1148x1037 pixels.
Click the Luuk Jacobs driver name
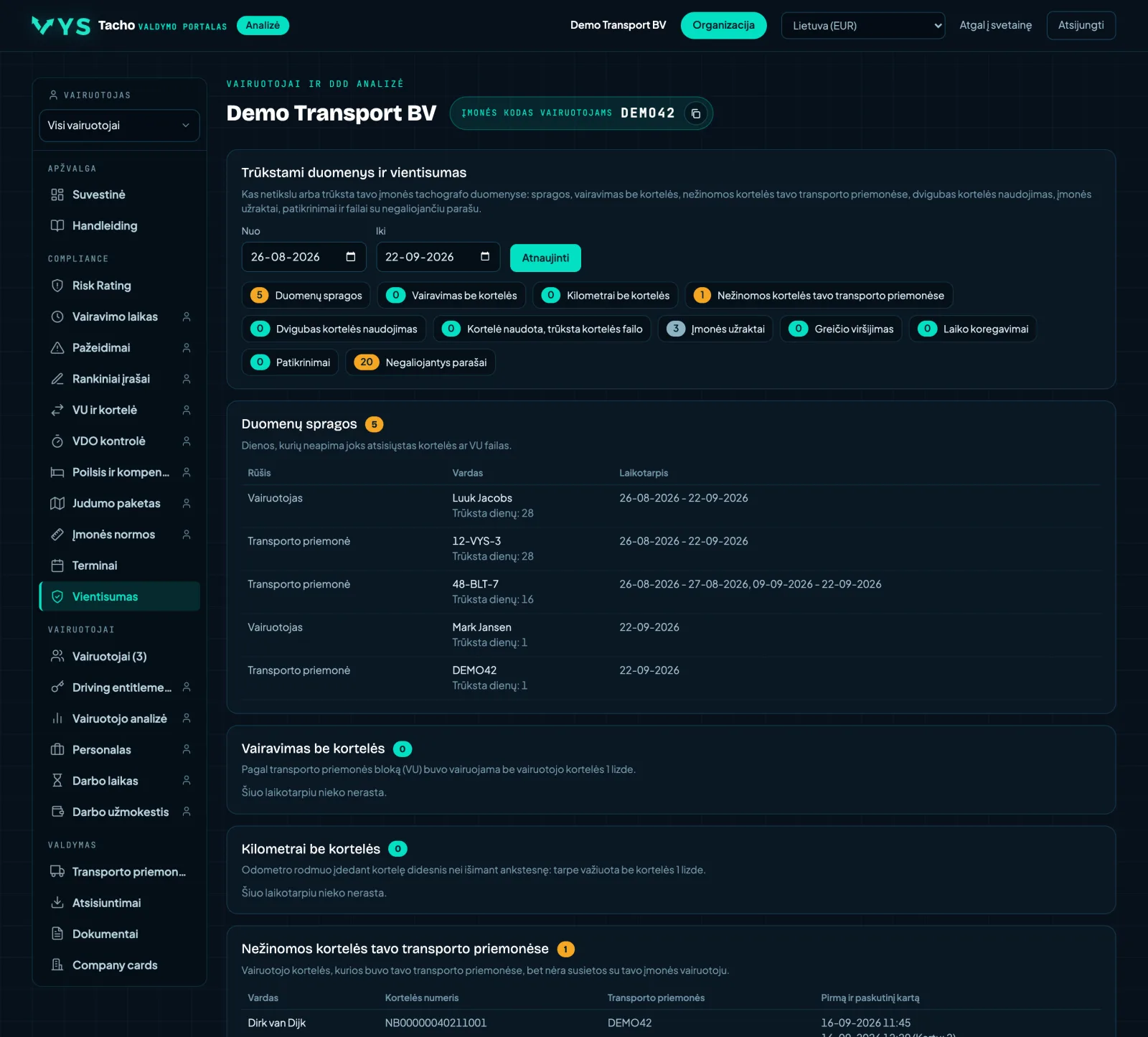pyautogui.click(x=482, y=498)
